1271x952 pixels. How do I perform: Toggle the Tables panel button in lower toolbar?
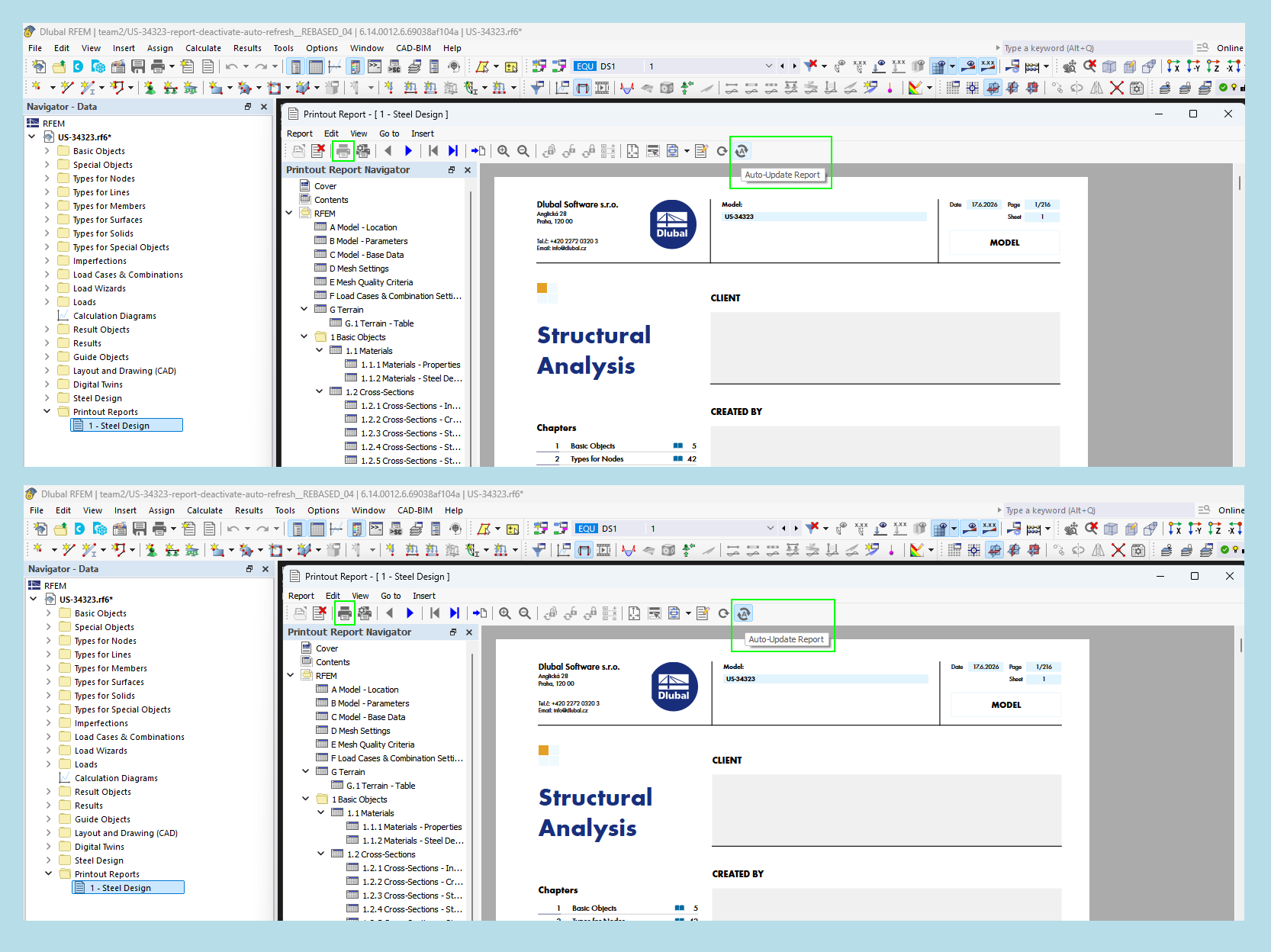pyautogui.click(x=317, y=529)
